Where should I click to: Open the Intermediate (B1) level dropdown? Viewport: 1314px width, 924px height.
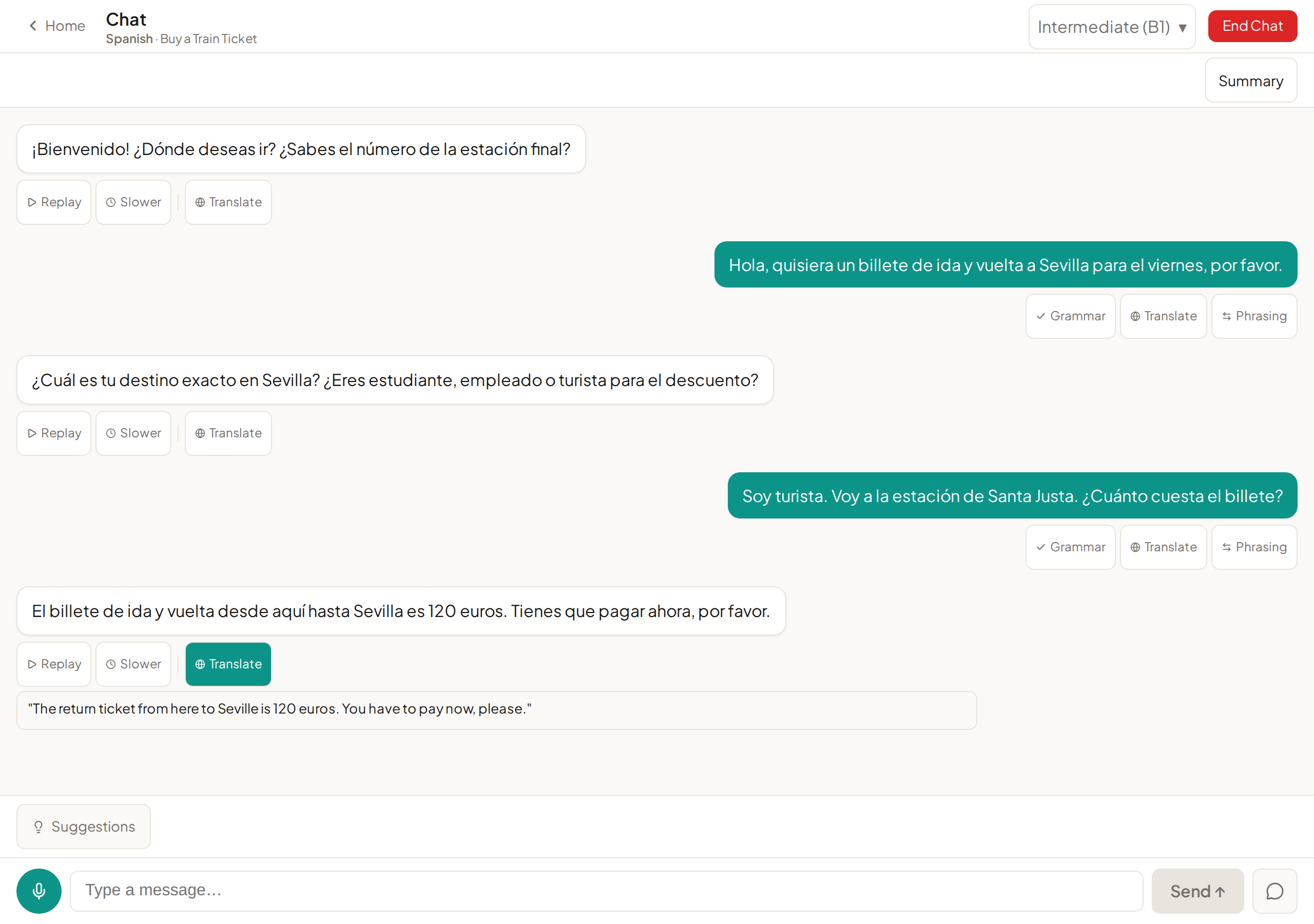coord(1111,27)
